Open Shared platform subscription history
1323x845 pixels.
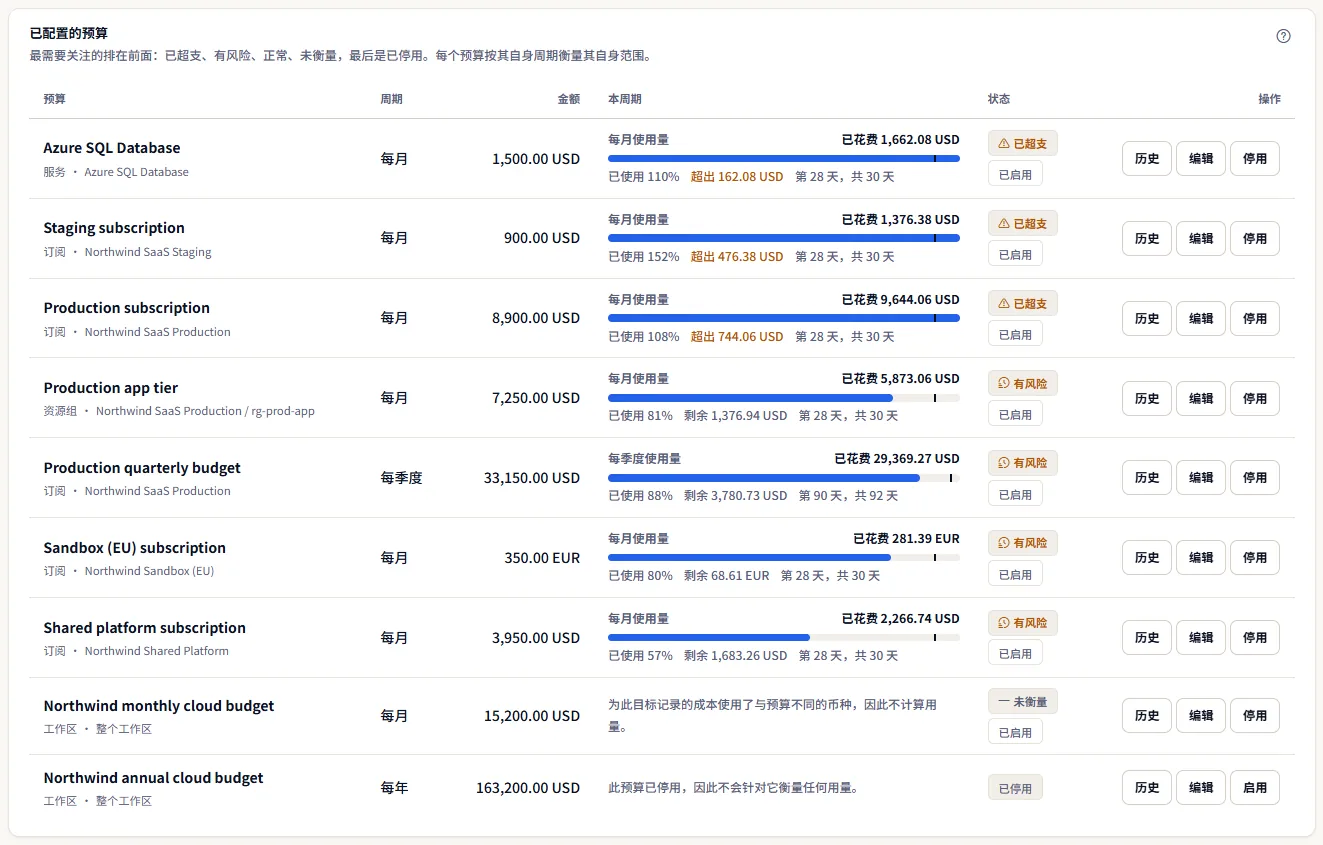[1147, 637]
